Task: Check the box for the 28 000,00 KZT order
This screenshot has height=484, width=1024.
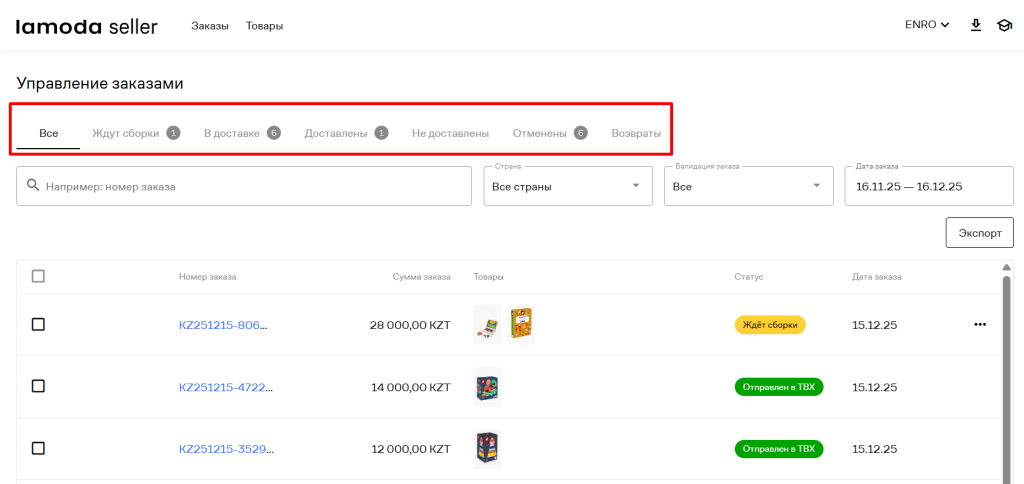Action: (38, 324)
